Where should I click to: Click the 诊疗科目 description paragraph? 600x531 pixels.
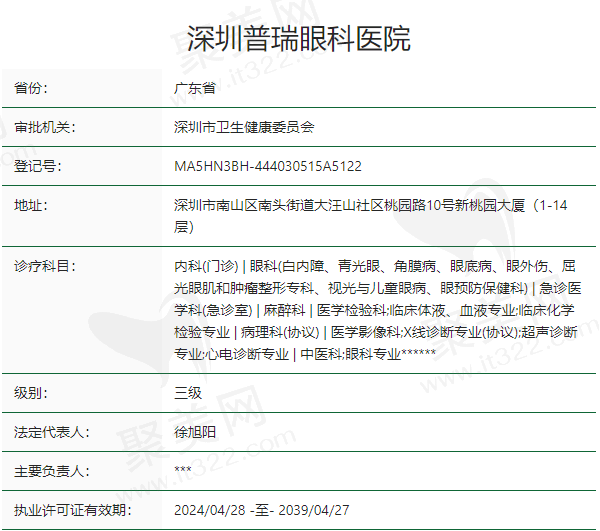point(378,310)
